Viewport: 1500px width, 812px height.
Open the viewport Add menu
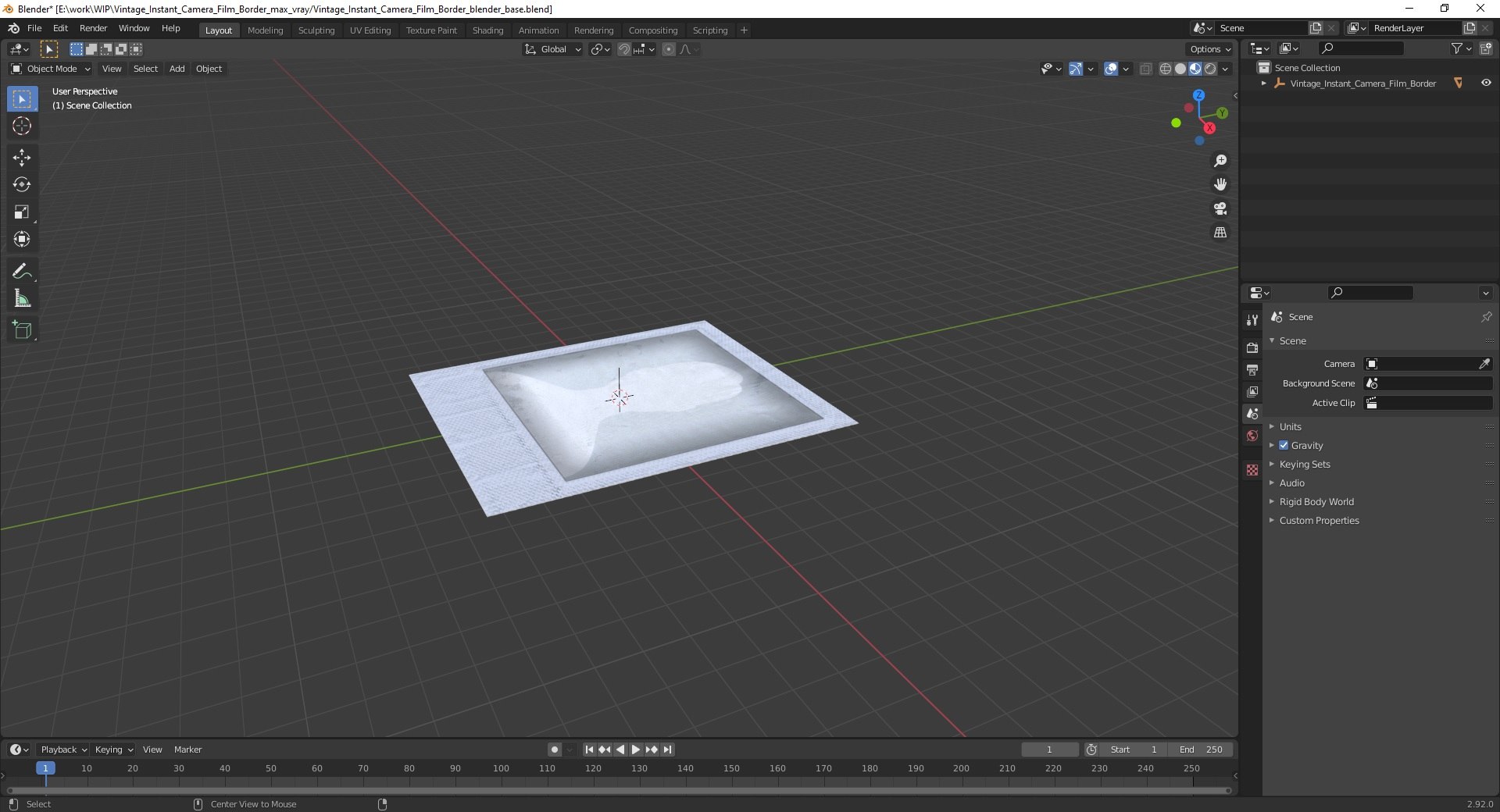click(x=177, y=69)
